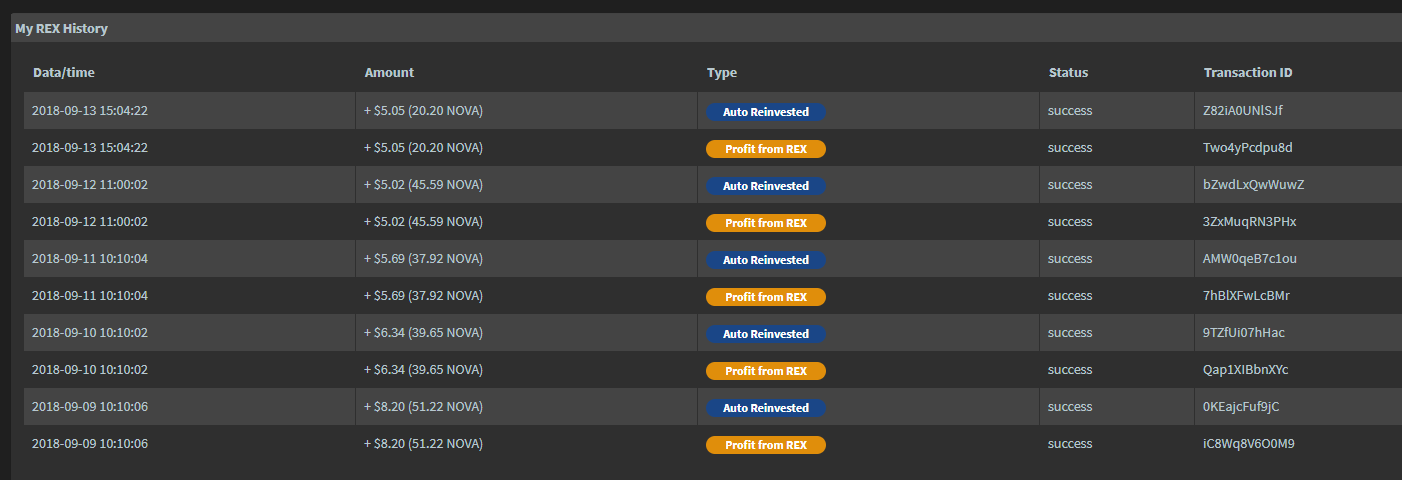Click the Amount column header

click(389, 73)
